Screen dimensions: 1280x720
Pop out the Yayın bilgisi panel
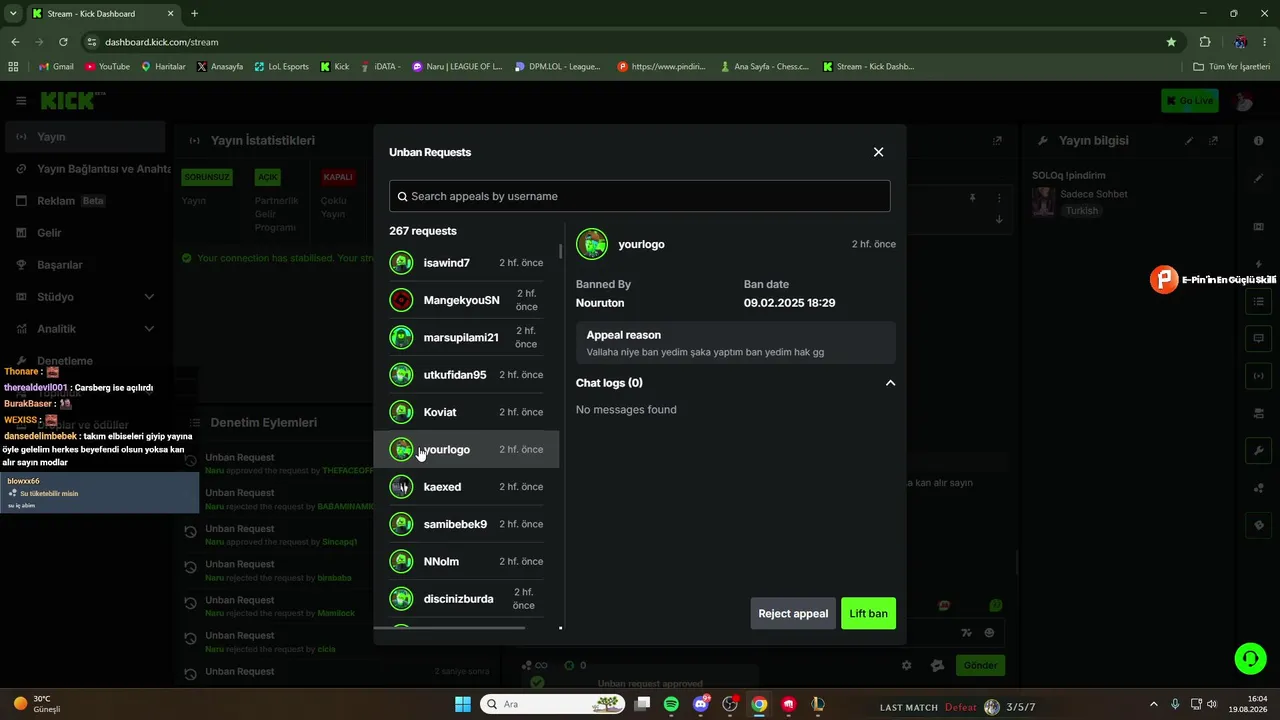(x=1213, y=141)
